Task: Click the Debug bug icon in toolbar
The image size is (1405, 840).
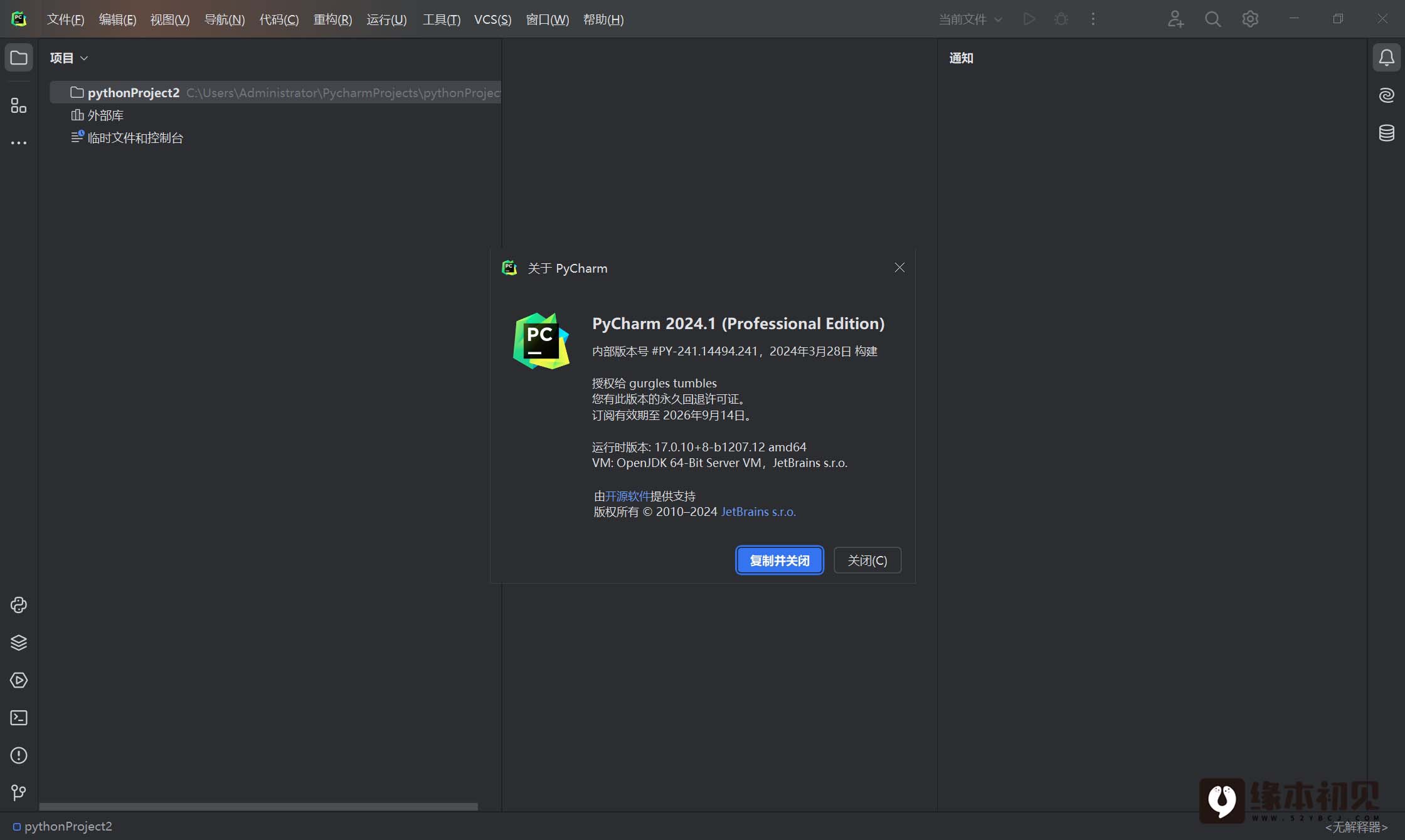Action: (1061, 19)
